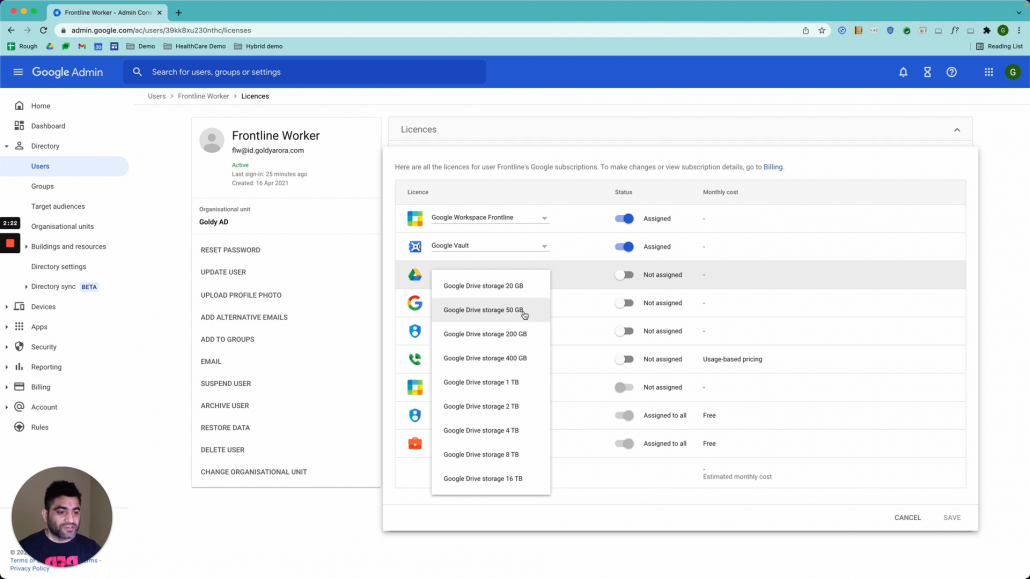Open the Google Vault licence dropdown

(489, 246)
